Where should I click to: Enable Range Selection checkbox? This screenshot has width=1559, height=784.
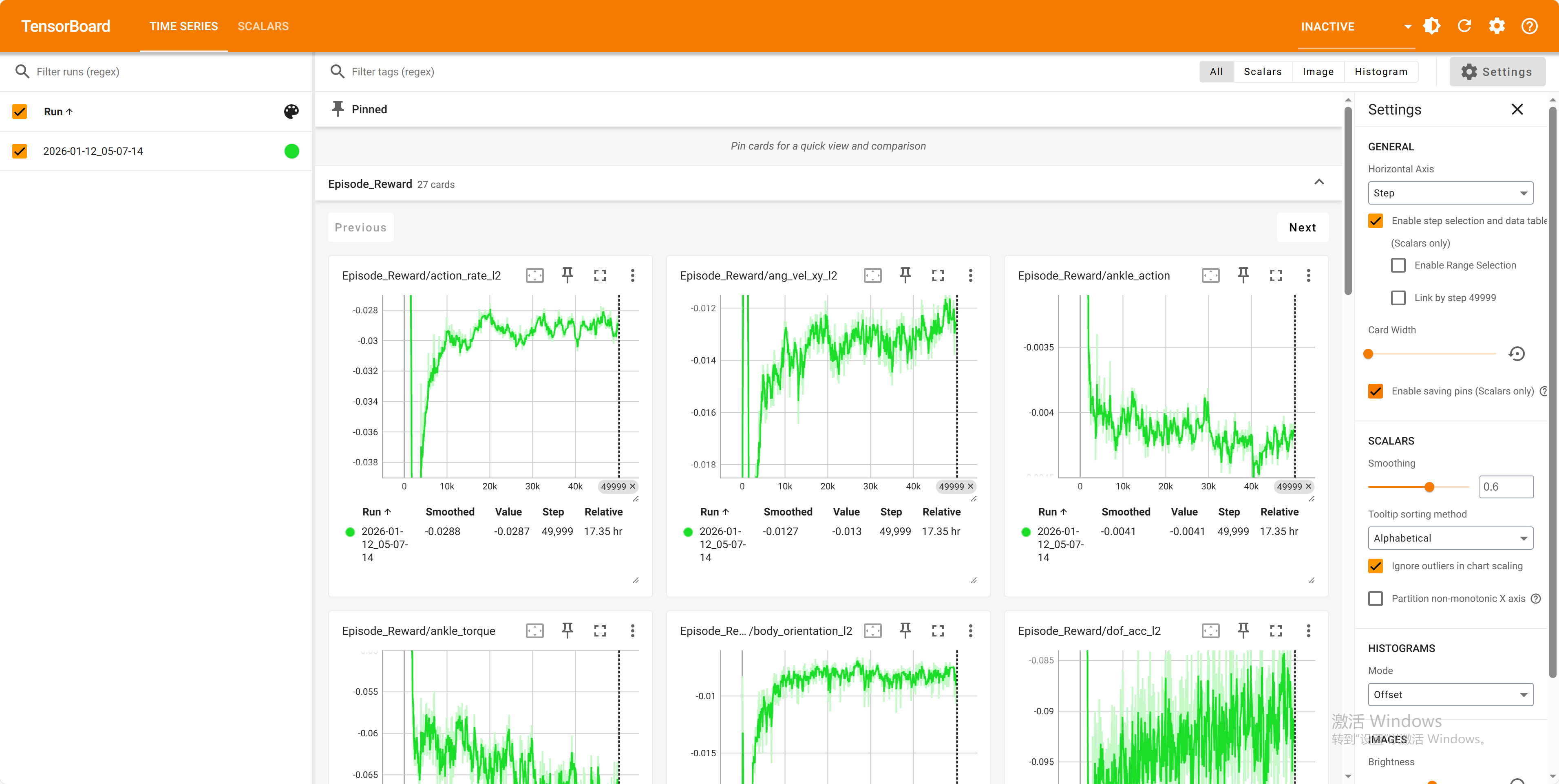tap(1398, 265)
